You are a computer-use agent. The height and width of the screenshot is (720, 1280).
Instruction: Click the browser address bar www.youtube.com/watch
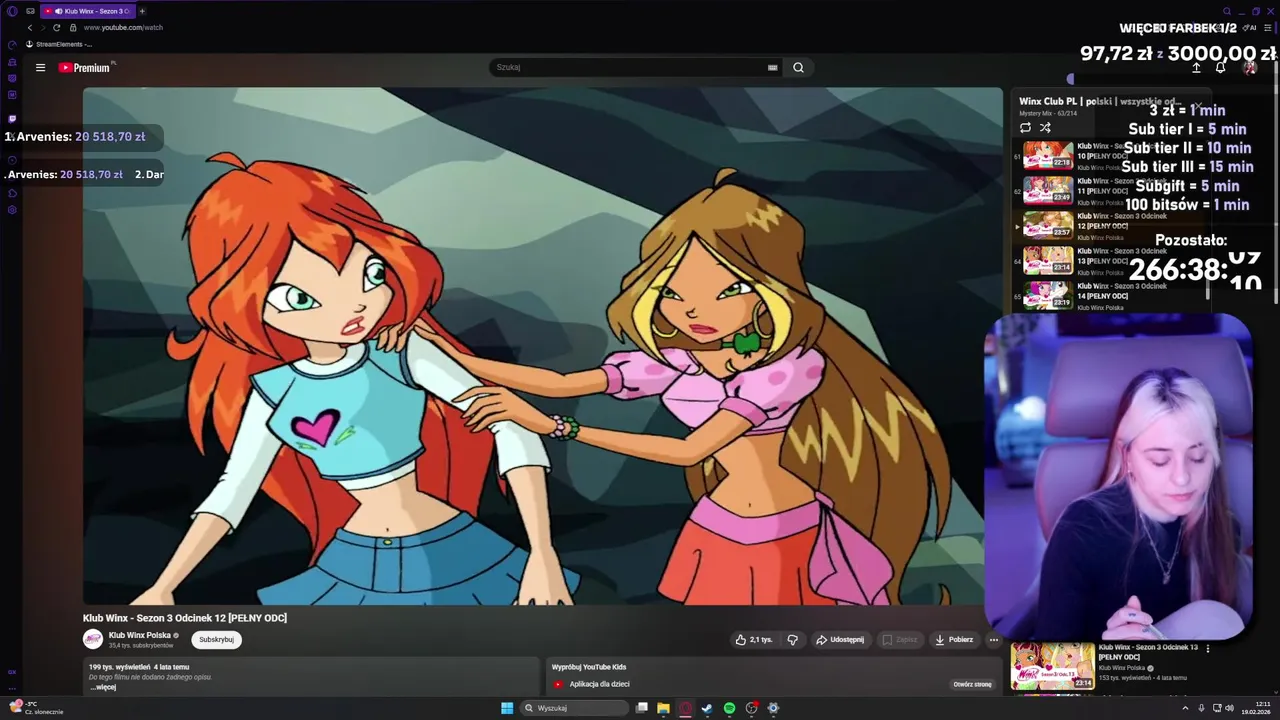tap(123, 27)
